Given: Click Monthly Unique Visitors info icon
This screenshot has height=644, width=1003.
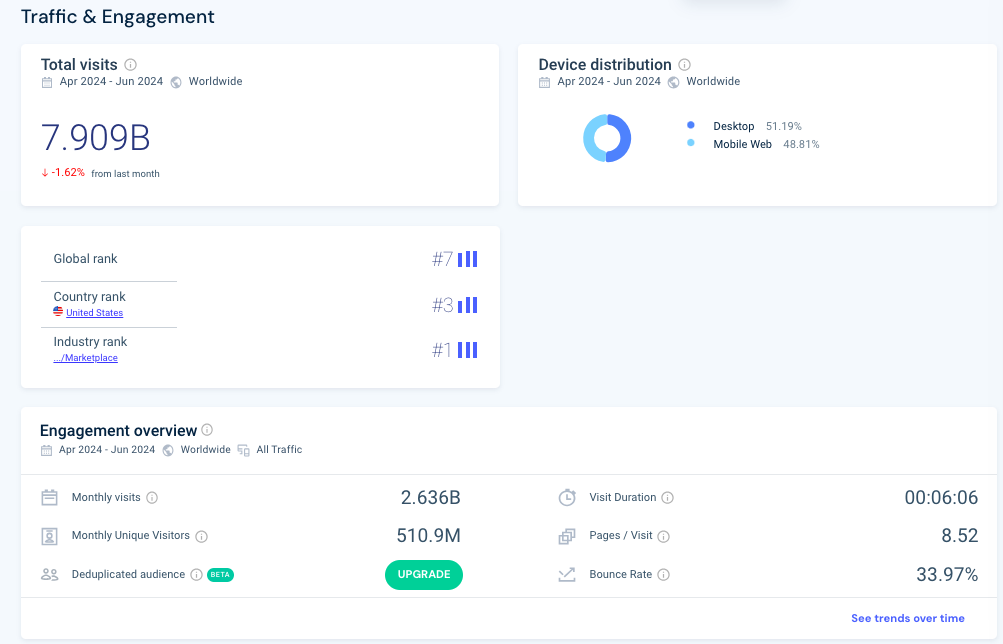Looking at the screenshot, I should pos(202,536).
